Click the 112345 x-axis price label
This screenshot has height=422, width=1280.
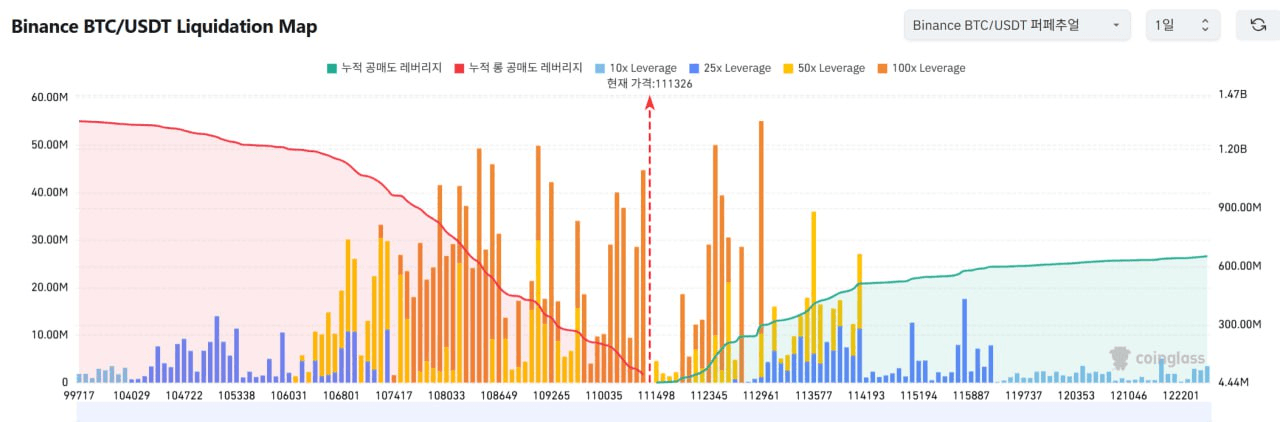point(709,396)
